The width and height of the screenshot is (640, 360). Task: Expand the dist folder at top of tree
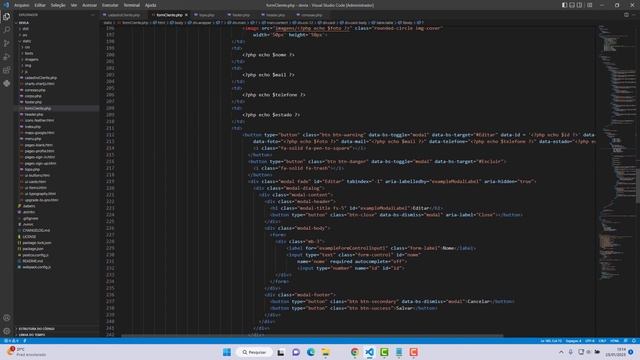pyautogui.click(x=24, y=29)
